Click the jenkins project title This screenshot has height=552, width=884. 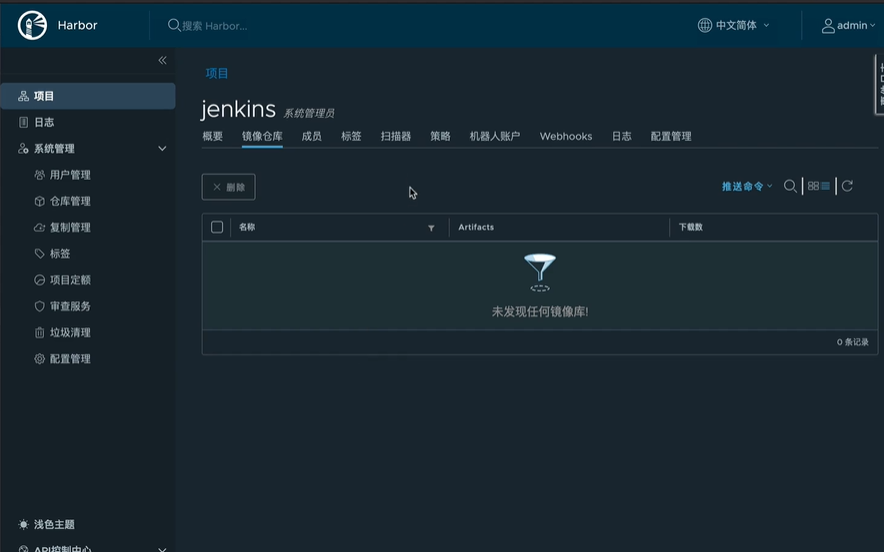(238, 109)
